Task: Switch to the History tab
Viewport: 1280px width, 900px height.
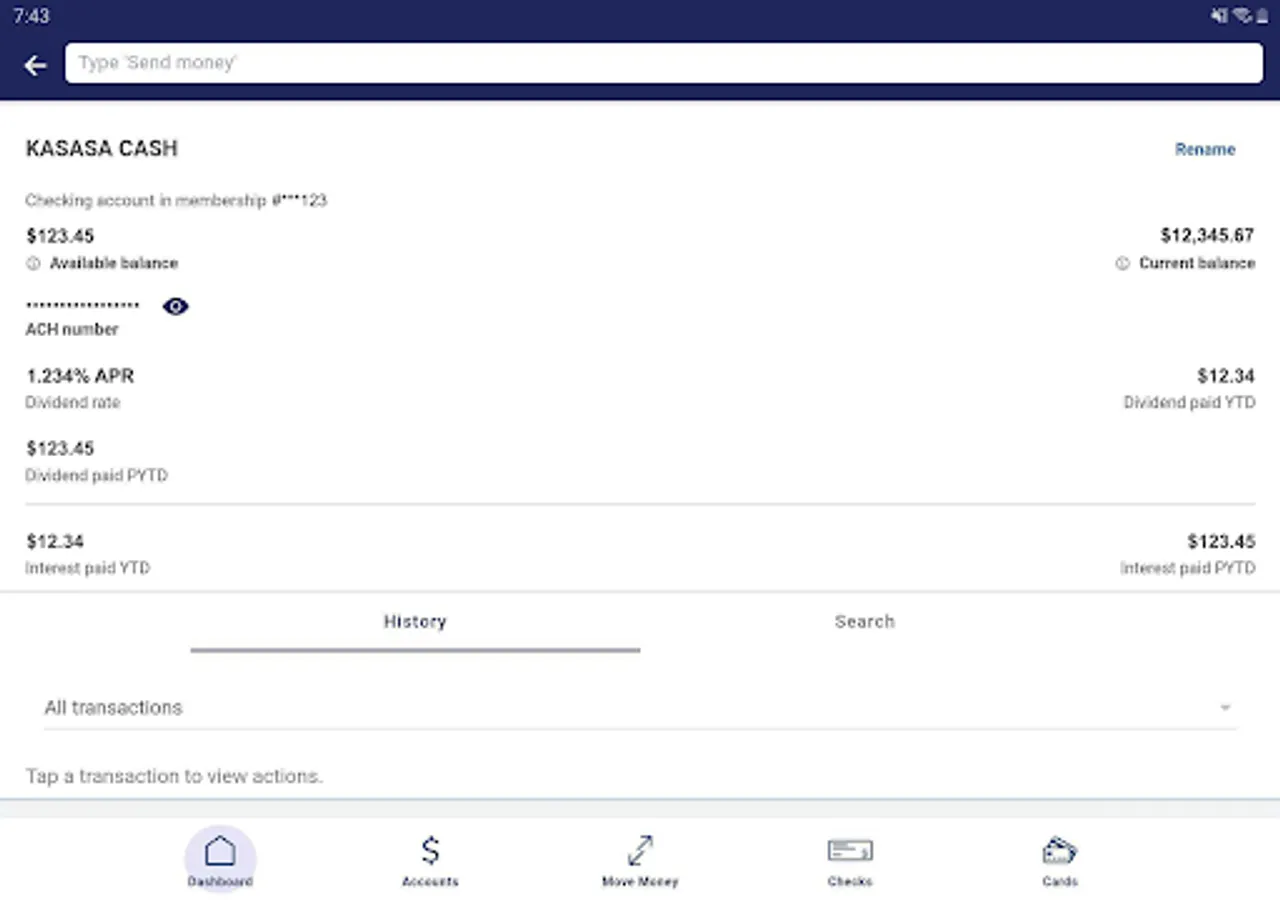Action: (x=415, y=622)
